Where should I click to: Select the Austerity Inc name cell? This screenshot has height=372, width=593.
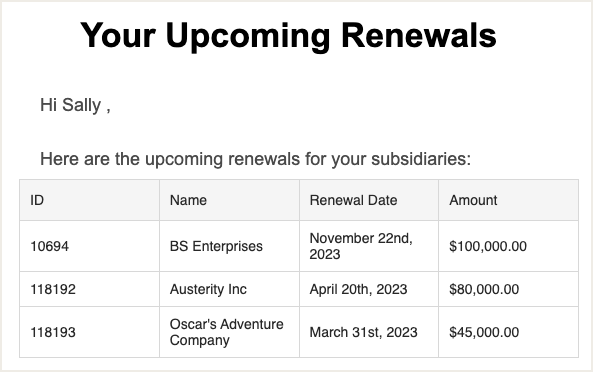pyautogui.click(x=229, y=289)
